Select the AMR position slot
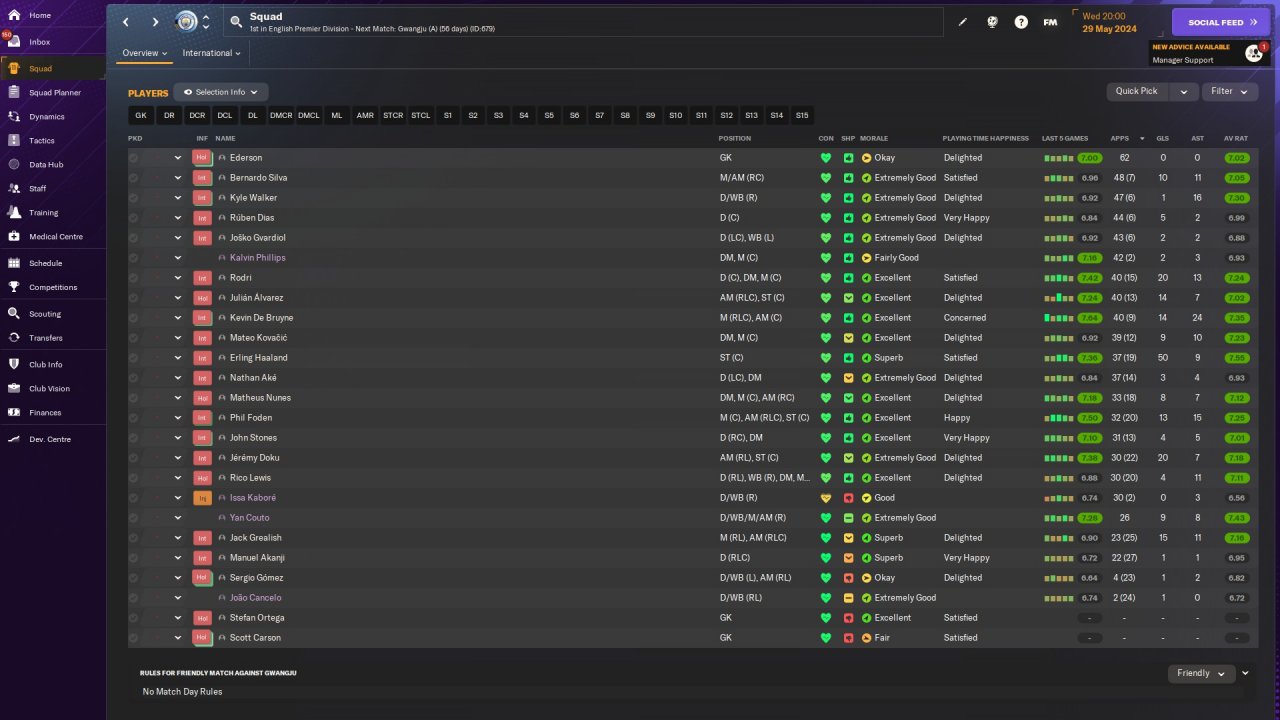Screen dimensions: 1280x720 [365, 116]
